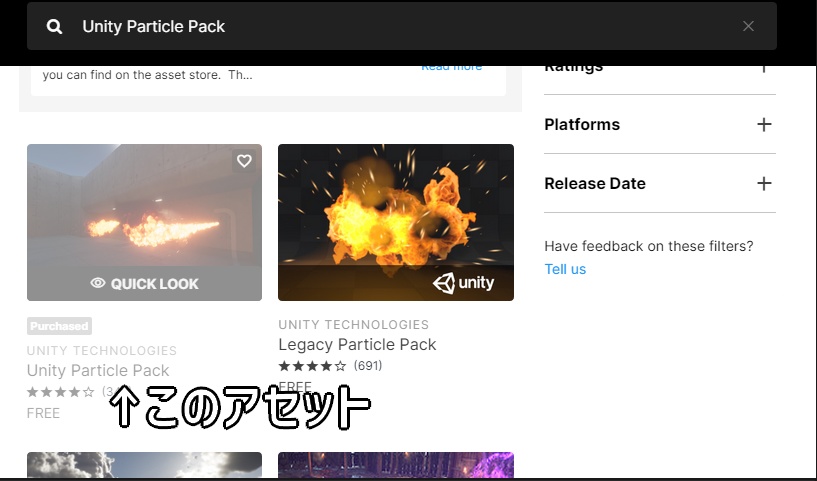
Task: Click the Legacy Particle Pack star rating
Action: [312, 366]
